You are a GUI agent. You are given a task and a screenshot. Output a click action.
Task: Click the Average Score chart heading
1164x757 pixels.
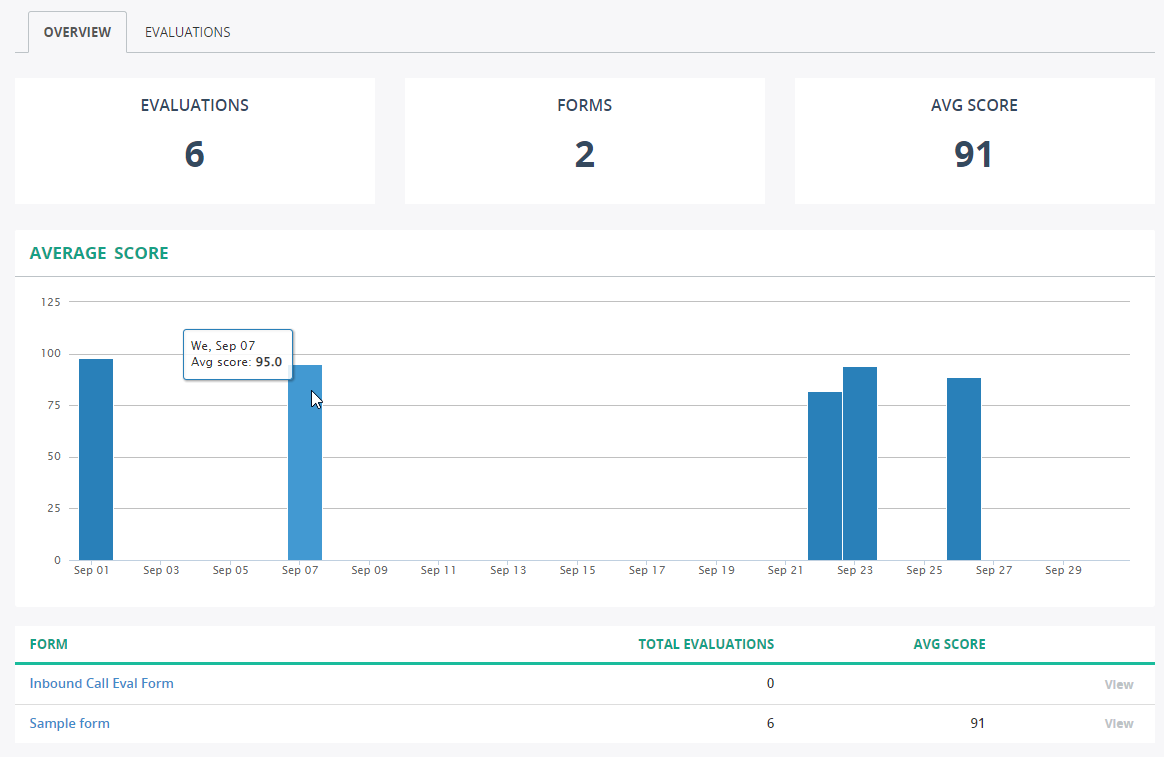pyautogui.click(x=99, y=253)
